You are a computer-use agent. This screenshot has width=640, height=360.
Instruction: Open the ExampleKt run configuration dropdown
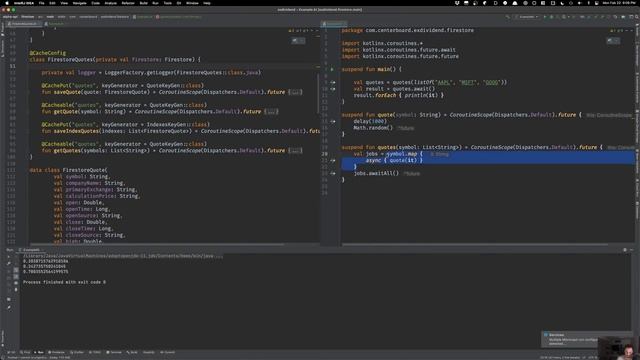(527, 17)
